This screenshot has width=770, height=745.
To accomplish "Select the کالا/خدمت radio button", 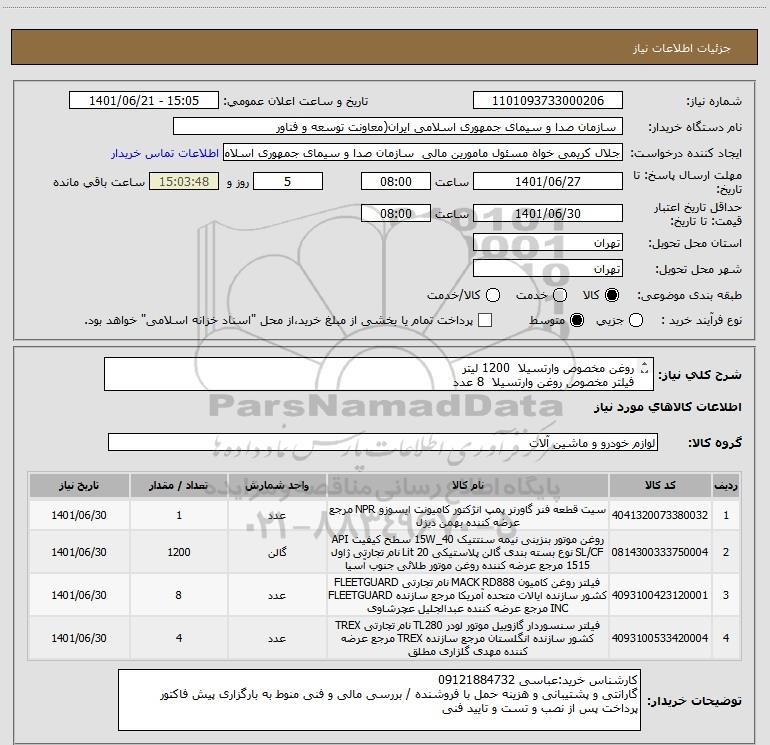I will (493, 295).
